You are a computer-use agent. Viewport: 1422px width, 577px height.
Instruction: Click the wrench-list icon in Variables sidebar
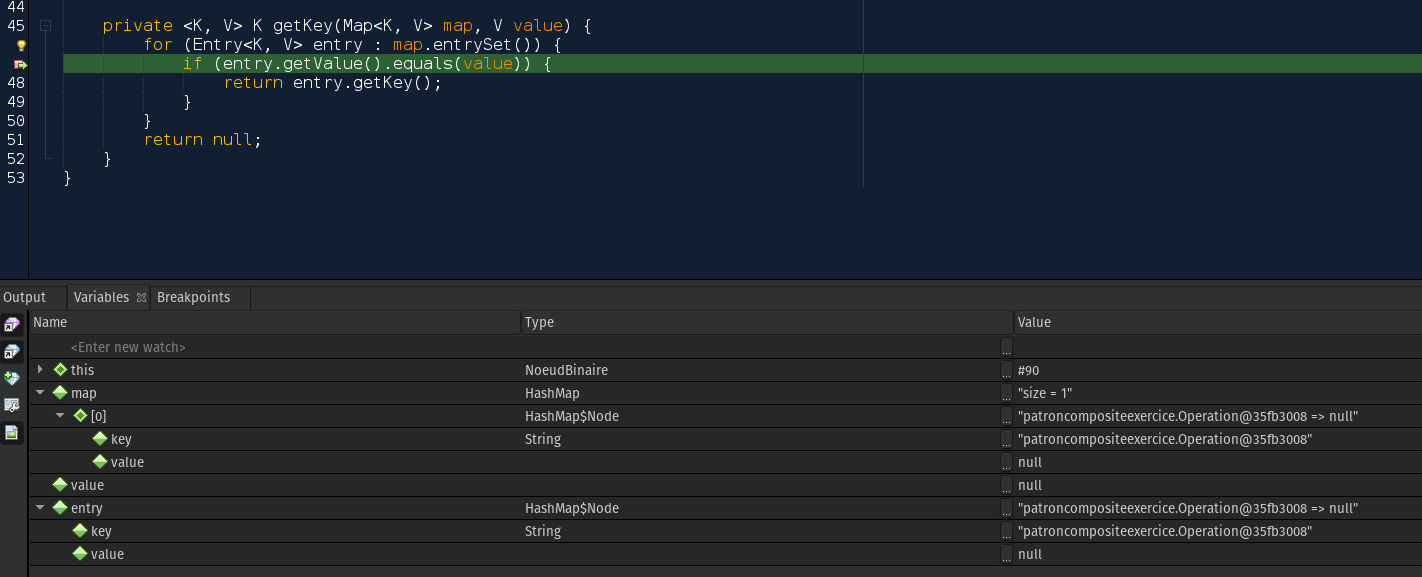tap(12, 406)
